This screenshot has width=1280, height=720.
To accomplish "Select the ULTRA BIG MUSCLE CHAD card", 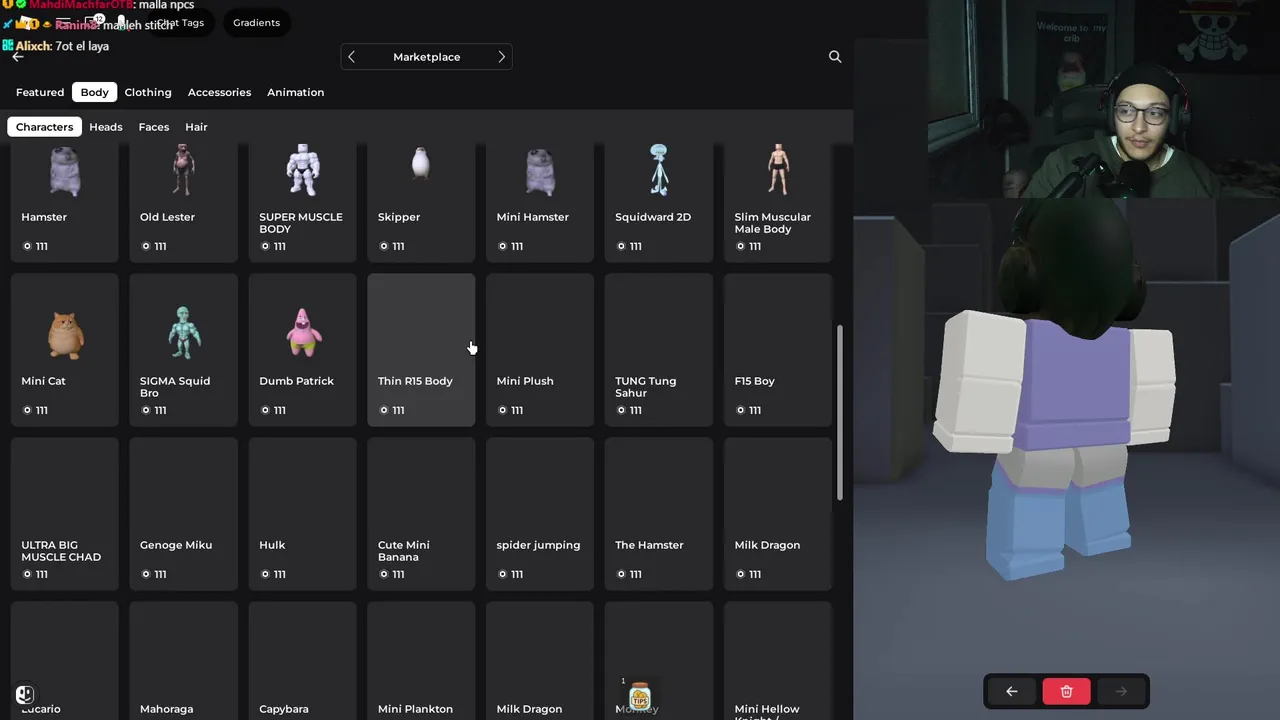I will coord(65,514).
